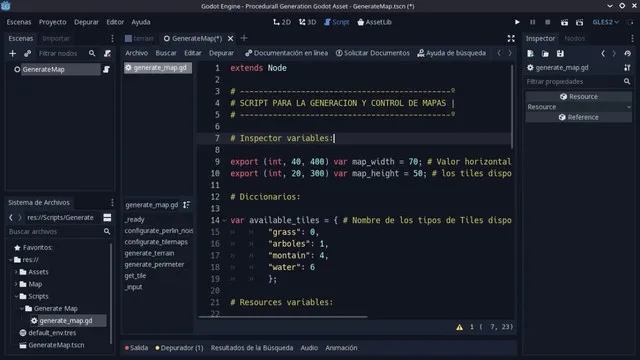The height and width of the screenshot is (360, 640).
Task: Toggle alphabetical sort of method list
Action: tap(186, 205)
